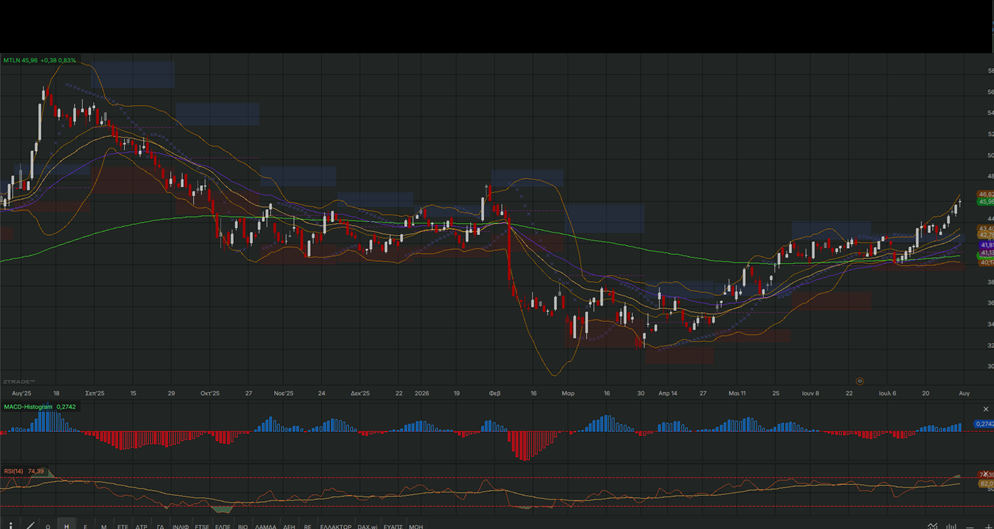Select the weekly E timeframe
994x529 pixels.
(85, 526)
